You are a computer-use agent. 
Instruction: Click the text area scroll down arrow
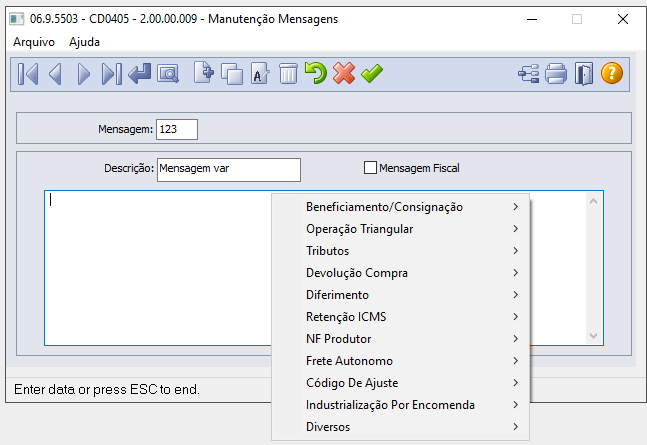click(593, 335)
